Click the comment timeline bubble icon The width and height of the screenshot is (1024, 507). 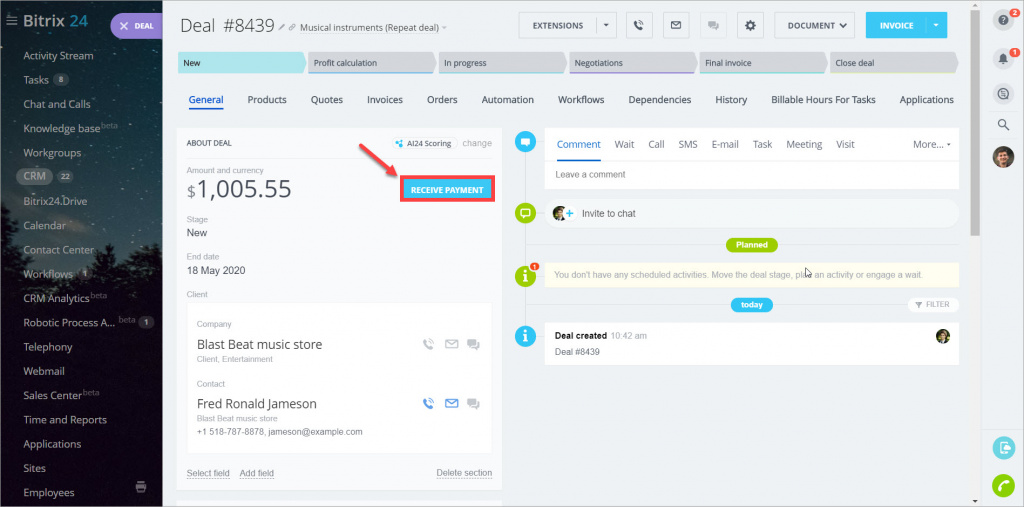(525, 142)
